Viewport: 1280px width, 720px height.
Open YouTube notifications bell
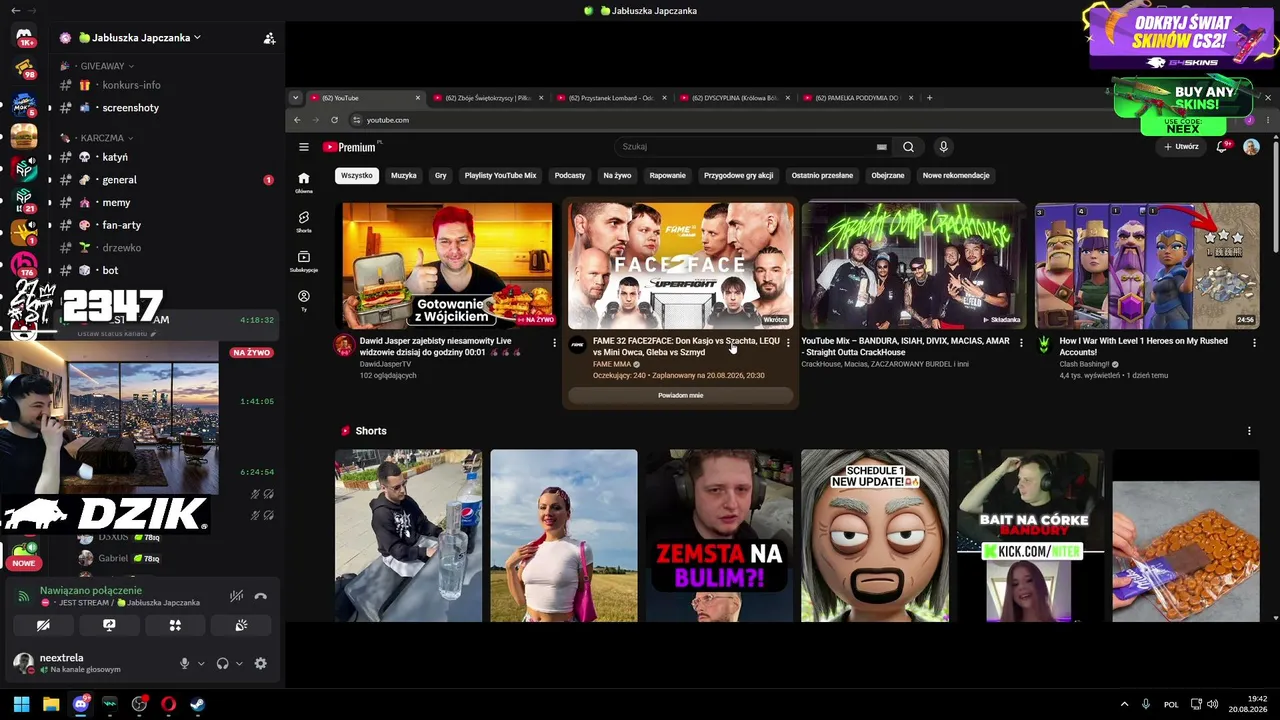click(x=1222, y=147)
